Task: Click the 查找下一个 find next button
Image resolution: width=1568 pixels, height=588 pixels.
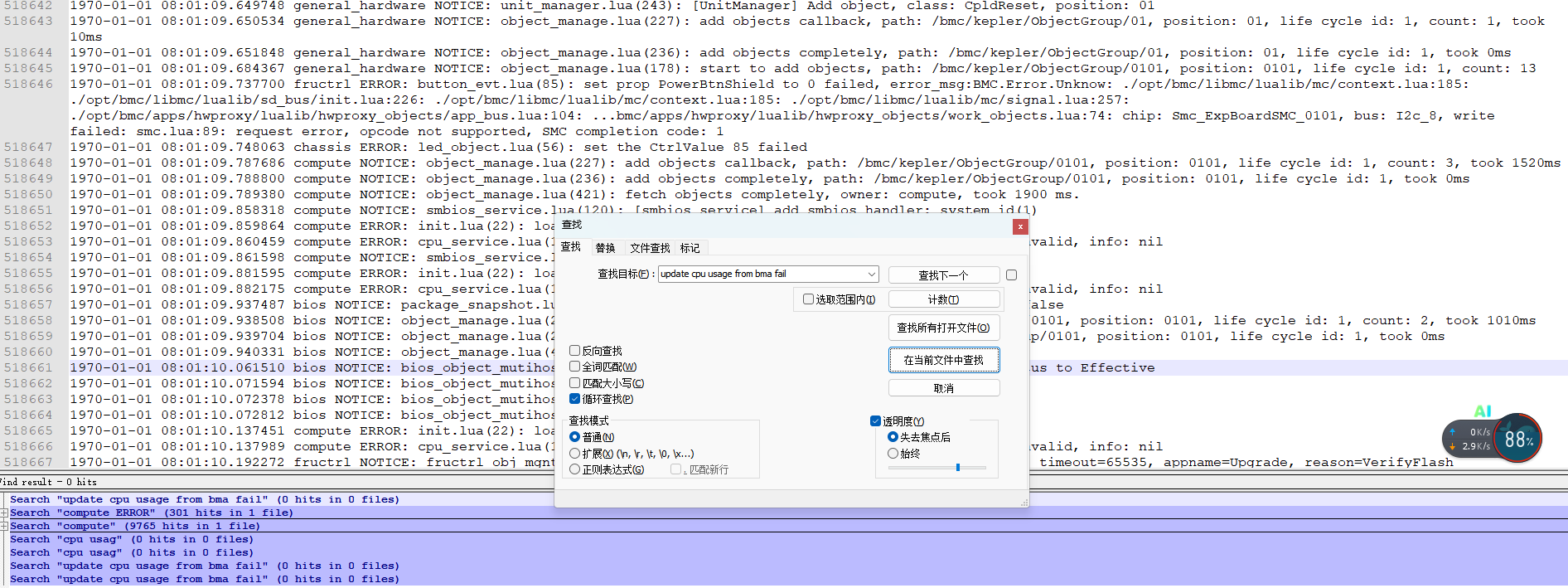Action: point(943,275)
